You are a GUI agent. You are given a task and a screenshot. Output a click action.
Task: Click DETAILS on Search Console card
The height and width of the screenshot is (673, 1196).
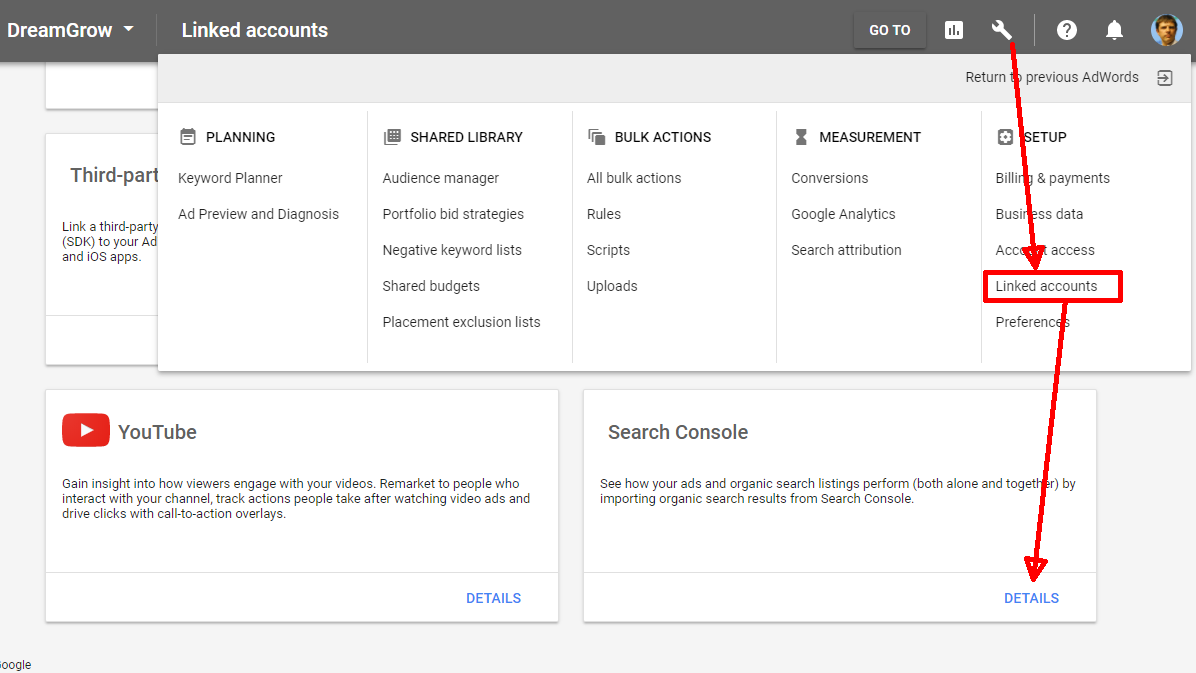pos(1031,598)
